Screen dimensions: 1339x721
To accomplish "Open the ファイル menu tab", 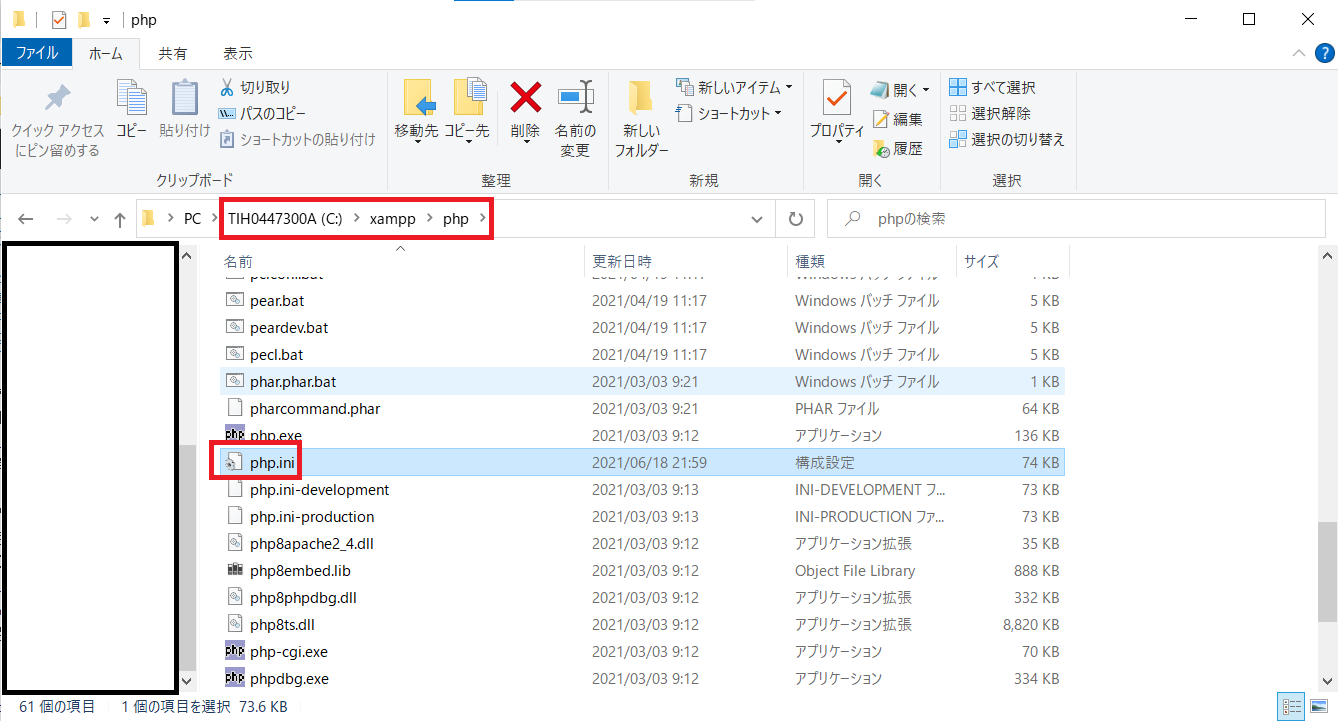I will click(37, 53).
